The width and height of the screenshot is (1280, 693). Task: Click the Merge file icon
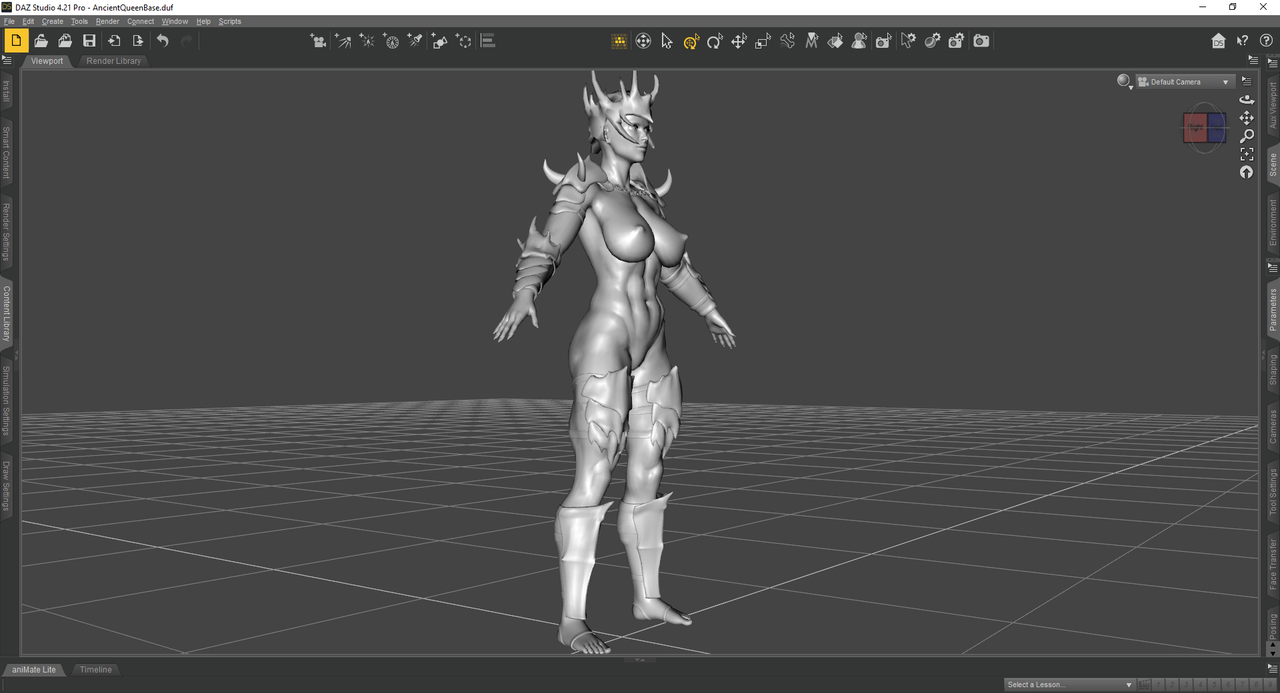click(65, 41)
